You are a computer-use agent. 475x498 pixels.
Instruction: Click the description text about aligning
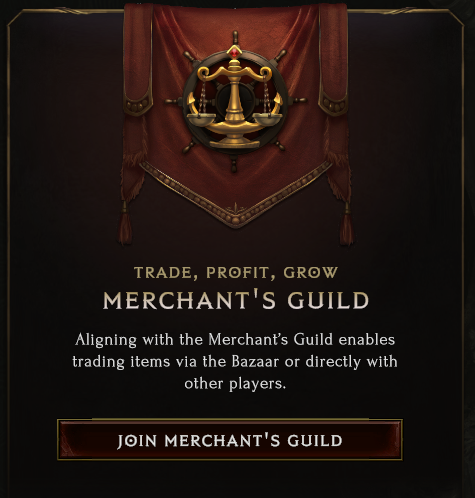coord(235,361)
